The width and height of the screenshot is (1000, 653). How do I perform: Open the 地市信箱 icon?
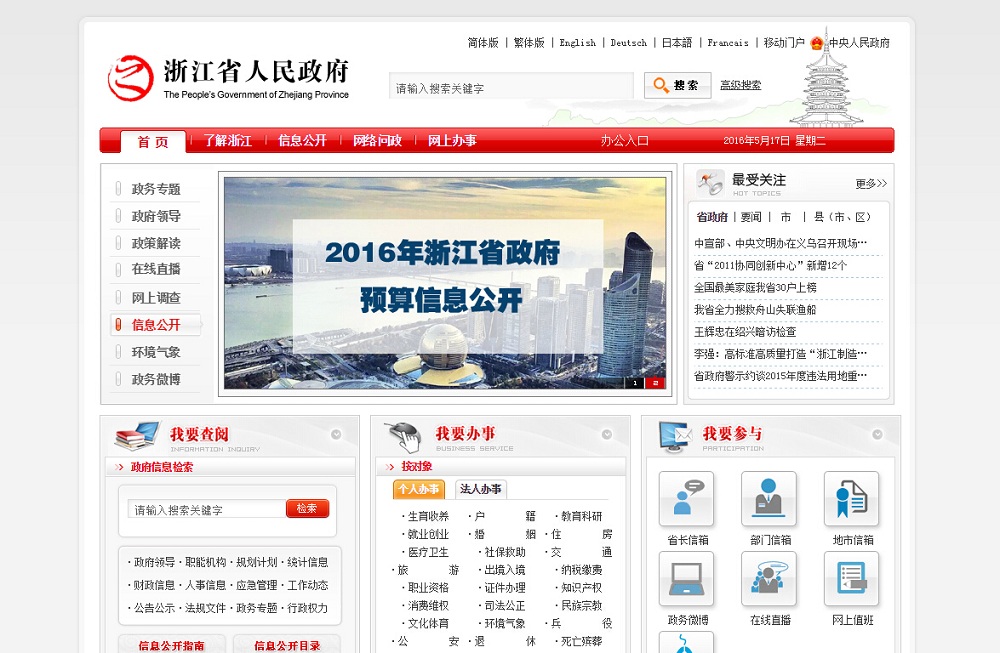pyautogui.click(x=851, y=498)
